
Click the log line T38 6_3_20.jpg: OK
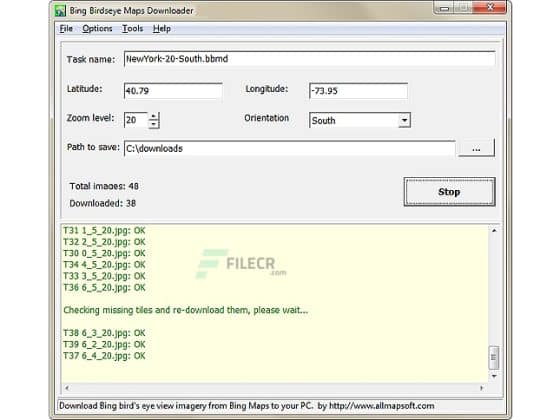104,333
